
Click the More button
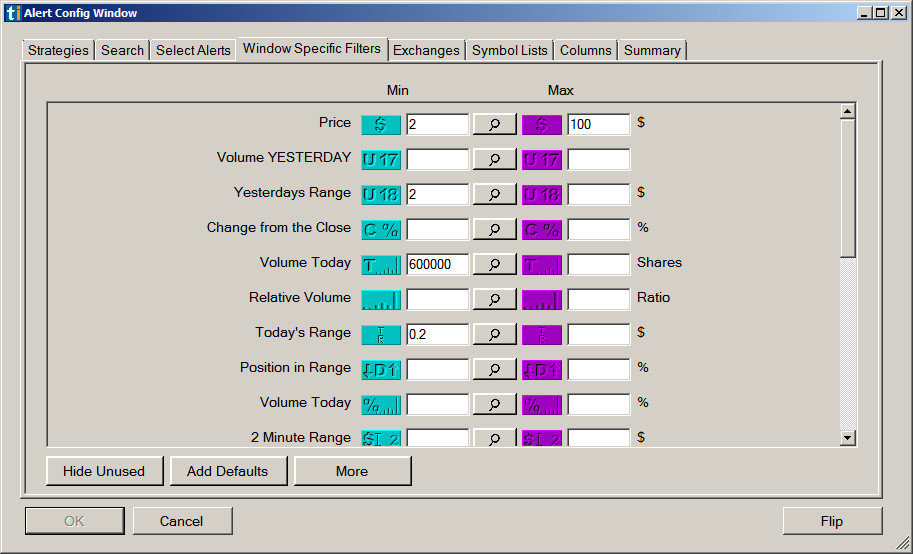pos(352,471)
